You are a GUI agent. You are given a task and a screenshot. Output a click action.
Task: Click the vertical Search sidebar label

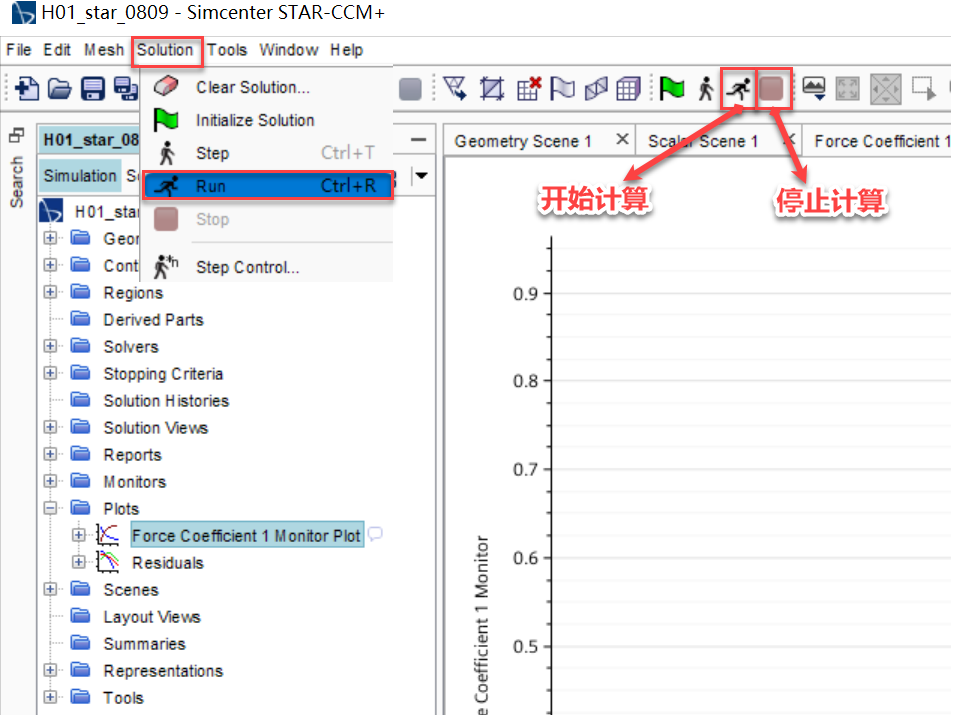pyautogui.click(x=16, y=182)
